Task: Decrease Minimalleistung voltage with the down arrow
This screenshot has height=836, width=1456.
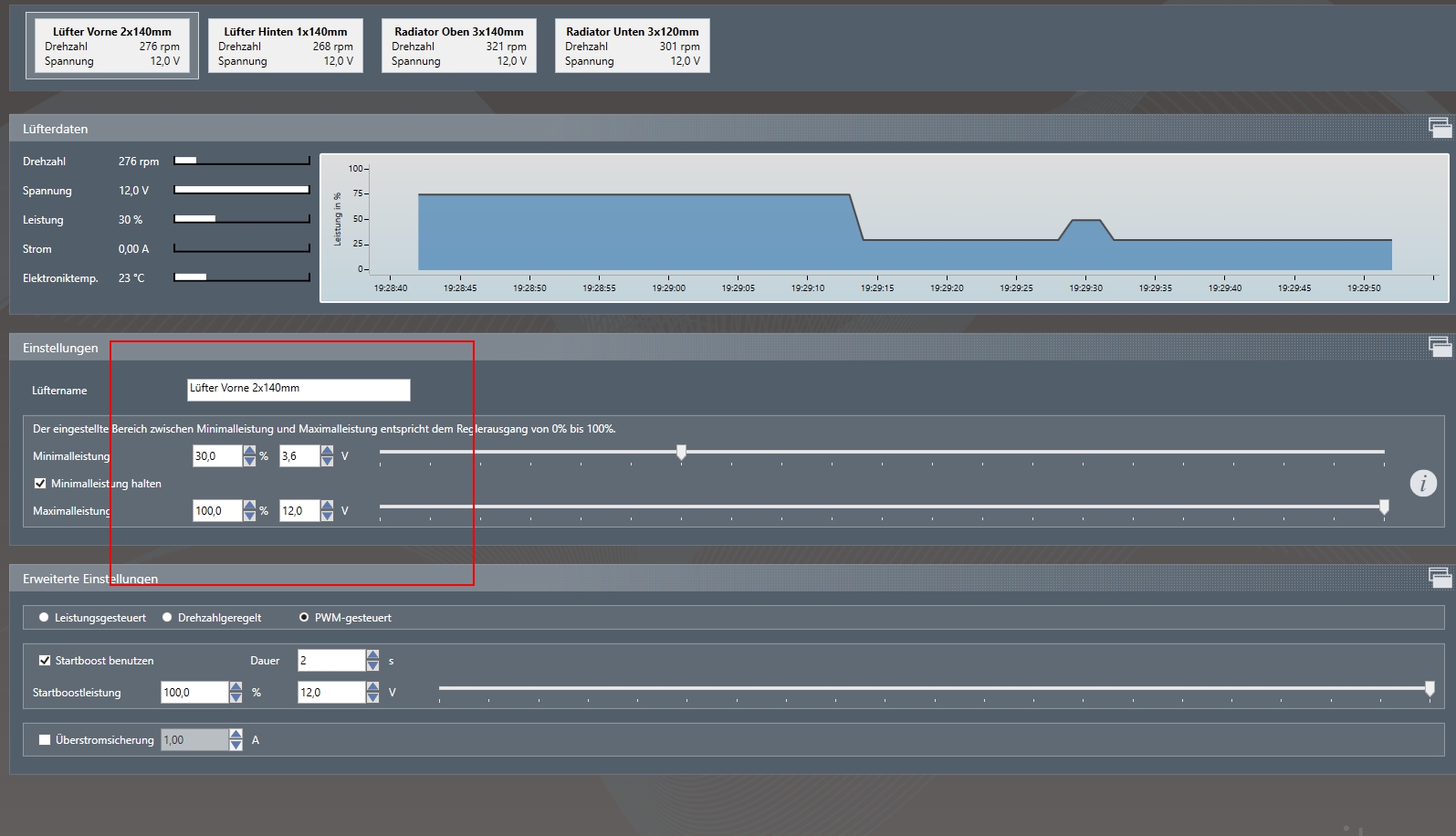Action: 327,461
